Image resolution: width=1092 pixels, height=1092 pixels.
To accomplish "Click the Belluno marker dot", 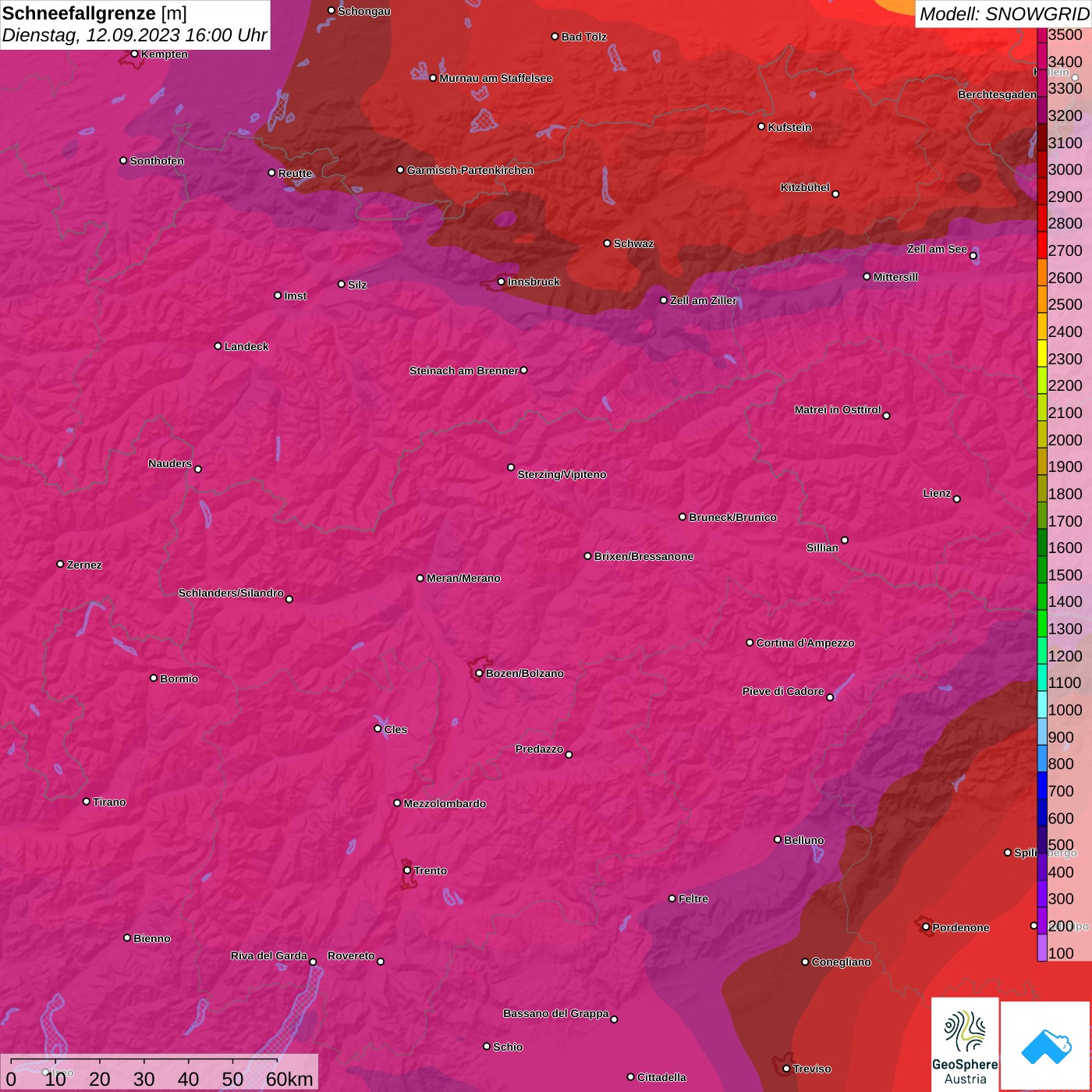I will (777, 839).
